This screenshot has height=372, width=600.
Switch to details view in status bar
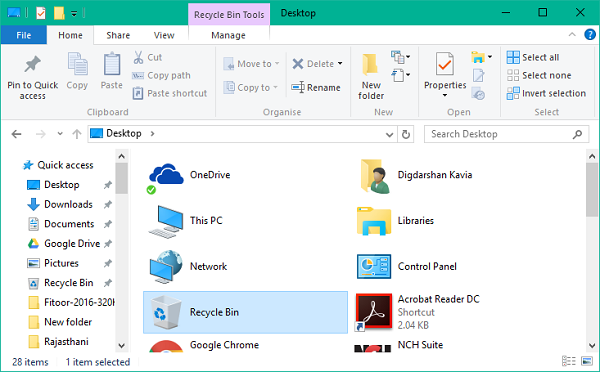(569, 361)
